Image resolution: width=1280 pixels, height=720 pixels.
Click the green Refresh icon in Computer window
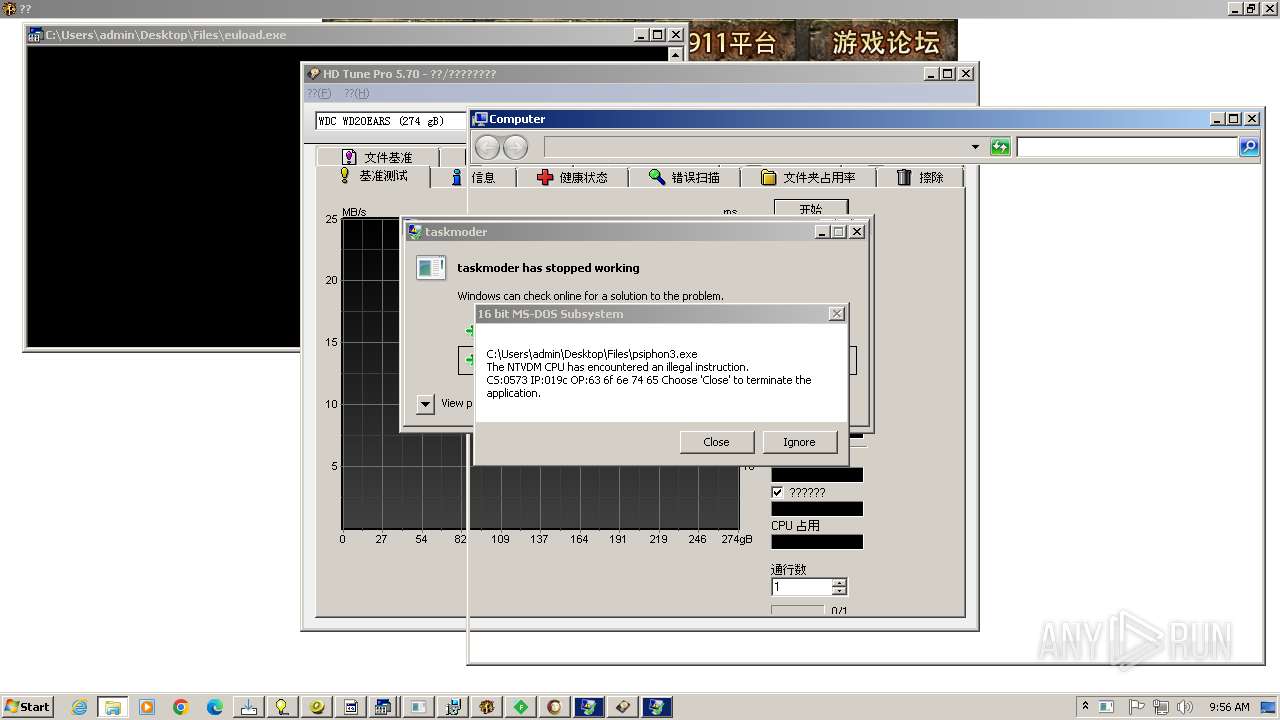tap(1000, 147)
